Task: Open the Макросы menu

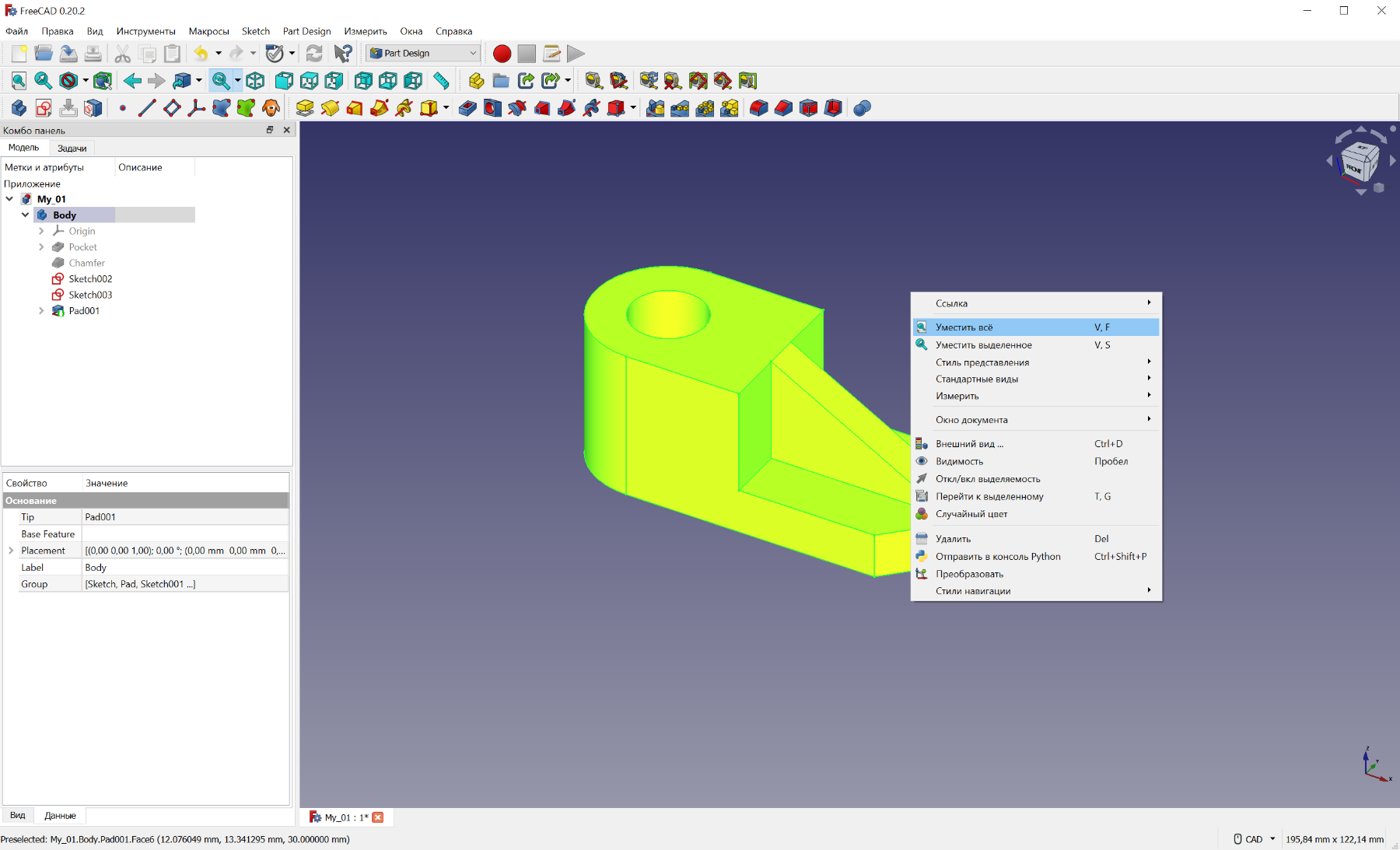Action: (x=208, y=32)
